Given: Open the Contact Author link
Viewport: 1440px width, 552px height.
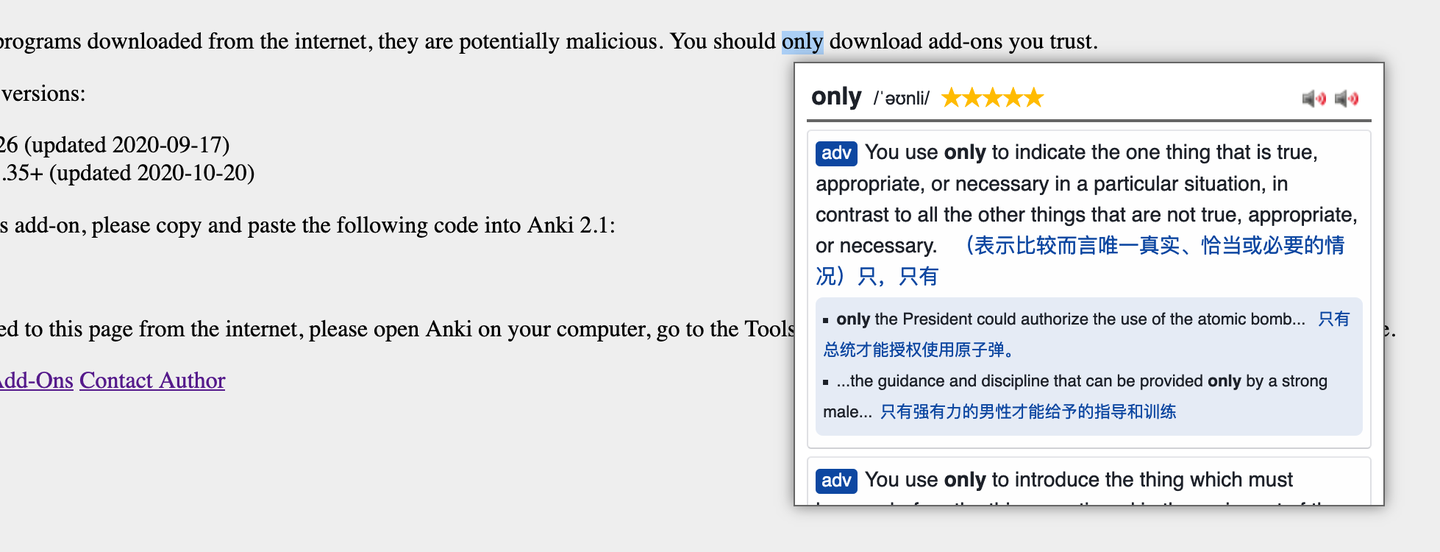Looking at the screenshot, I should tap(152, 380).
